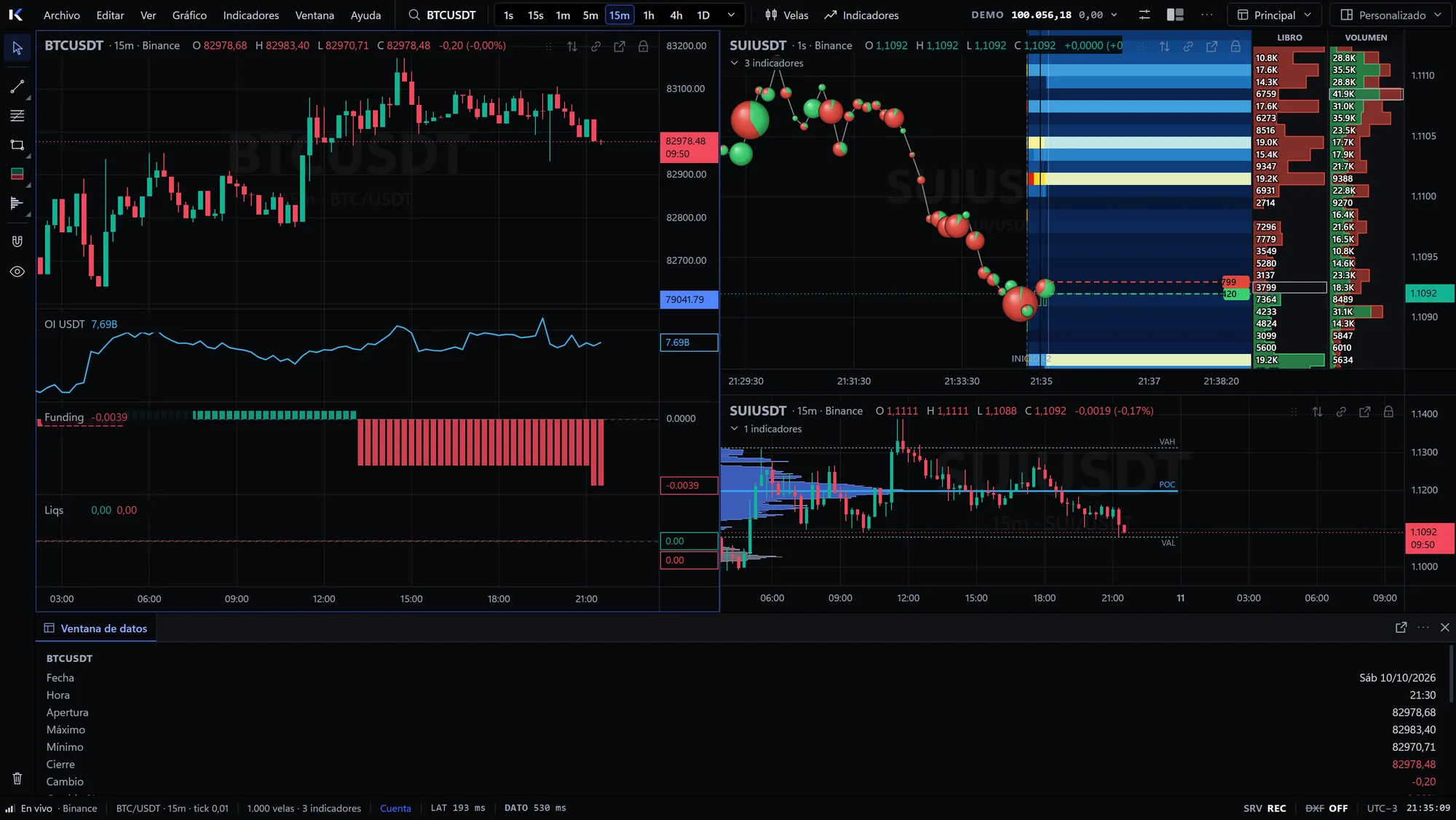This screenshot has width=1456, height=820.
Task: Select the Fibonacci retracement tool
Action: click(x=17, y=116)
